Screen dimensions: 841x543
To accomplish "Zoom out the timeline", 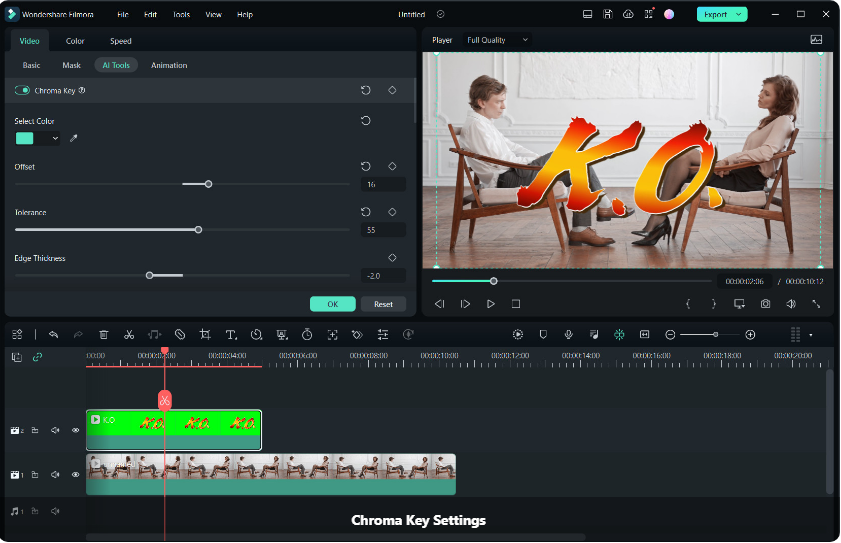I will 670,335.
